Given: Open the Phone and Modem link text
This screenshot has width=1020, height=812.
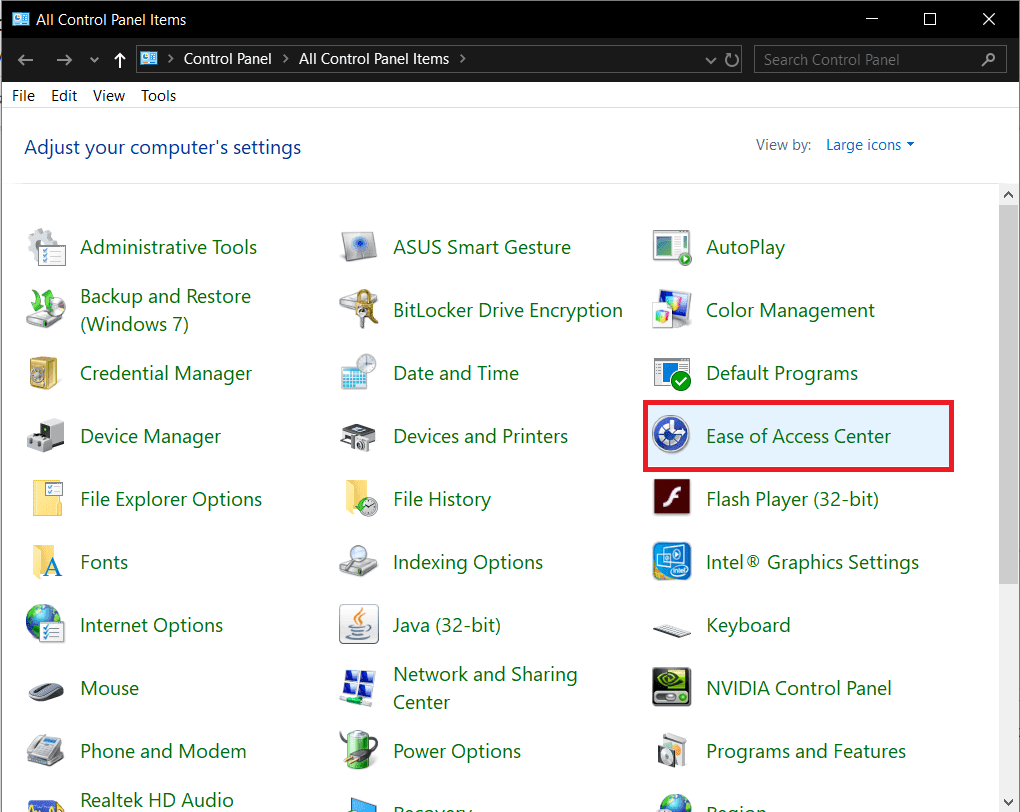Looking at the screenshot, I should [x=163, y=751].
